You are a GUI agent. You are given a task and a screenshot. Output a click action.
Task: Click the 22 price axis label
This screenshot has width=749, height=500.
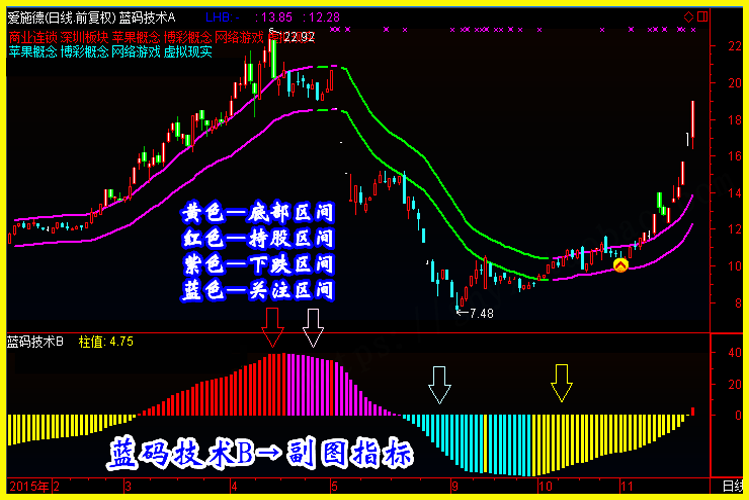735,46
